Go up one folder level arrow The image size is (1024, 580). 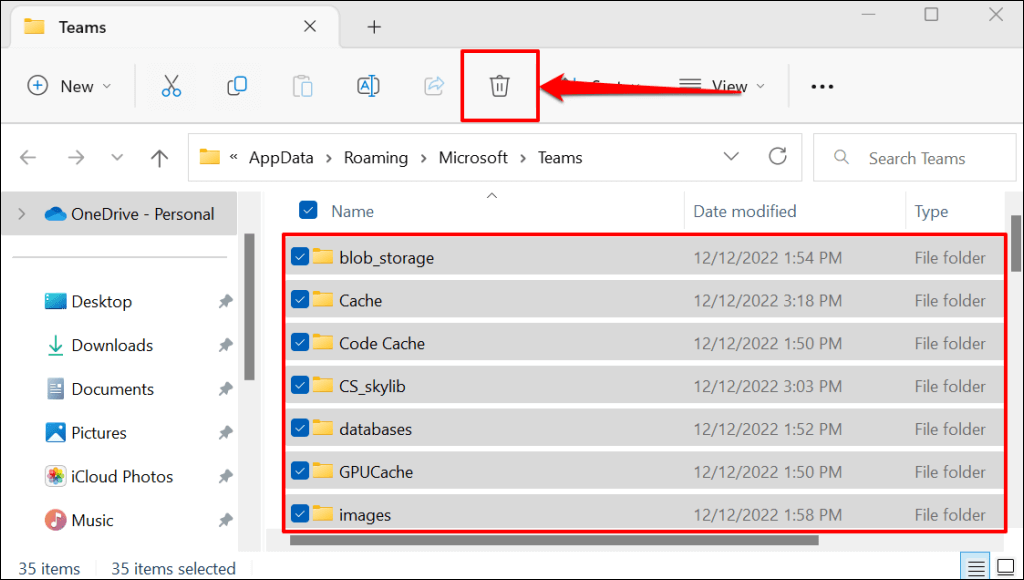159,158
